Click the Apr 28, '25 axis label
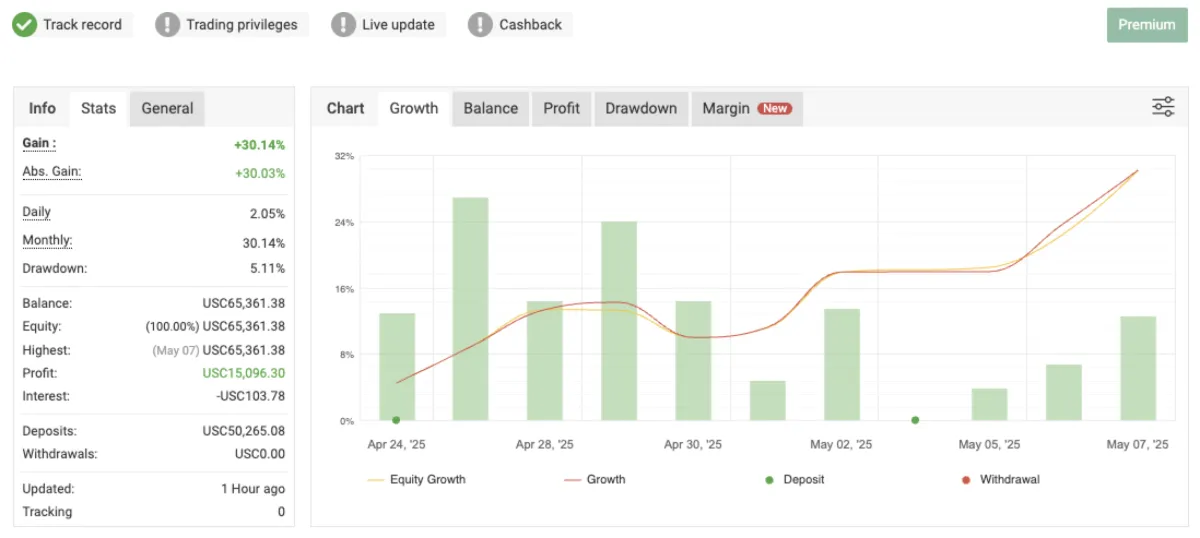The image size is (1200, 538). [545, 444]
